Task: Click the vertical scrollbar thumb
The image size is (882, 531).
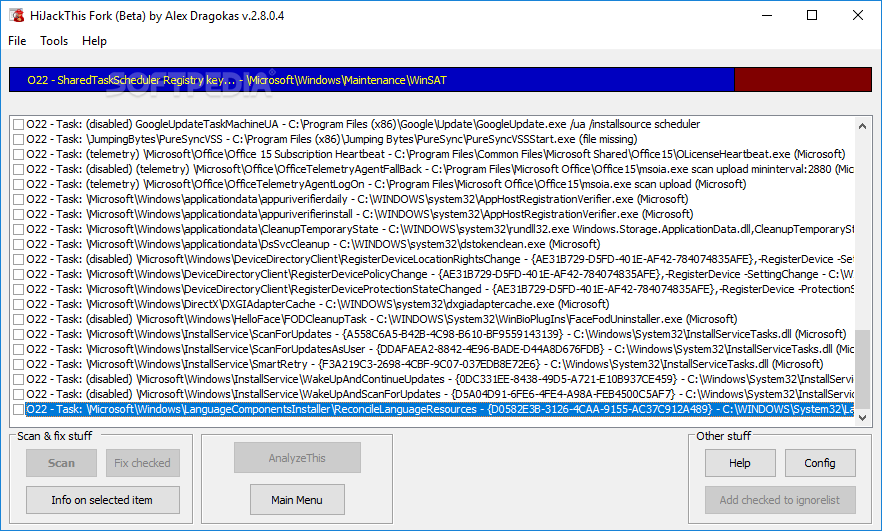Action: coord(862,370)
